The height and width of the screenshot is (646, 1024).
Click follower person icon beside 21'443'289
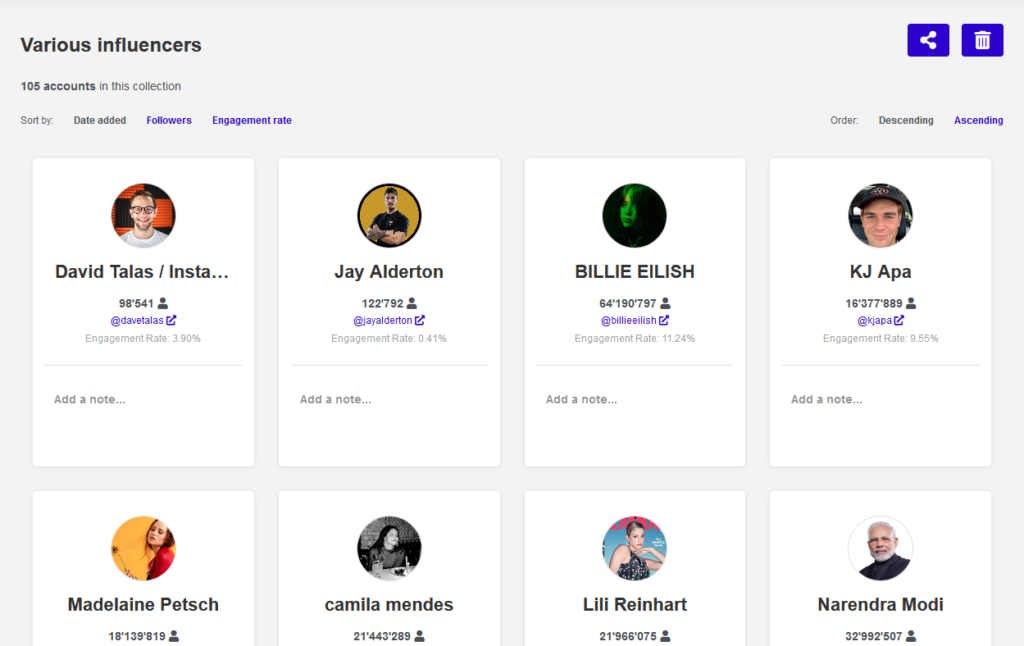(419, 636)
